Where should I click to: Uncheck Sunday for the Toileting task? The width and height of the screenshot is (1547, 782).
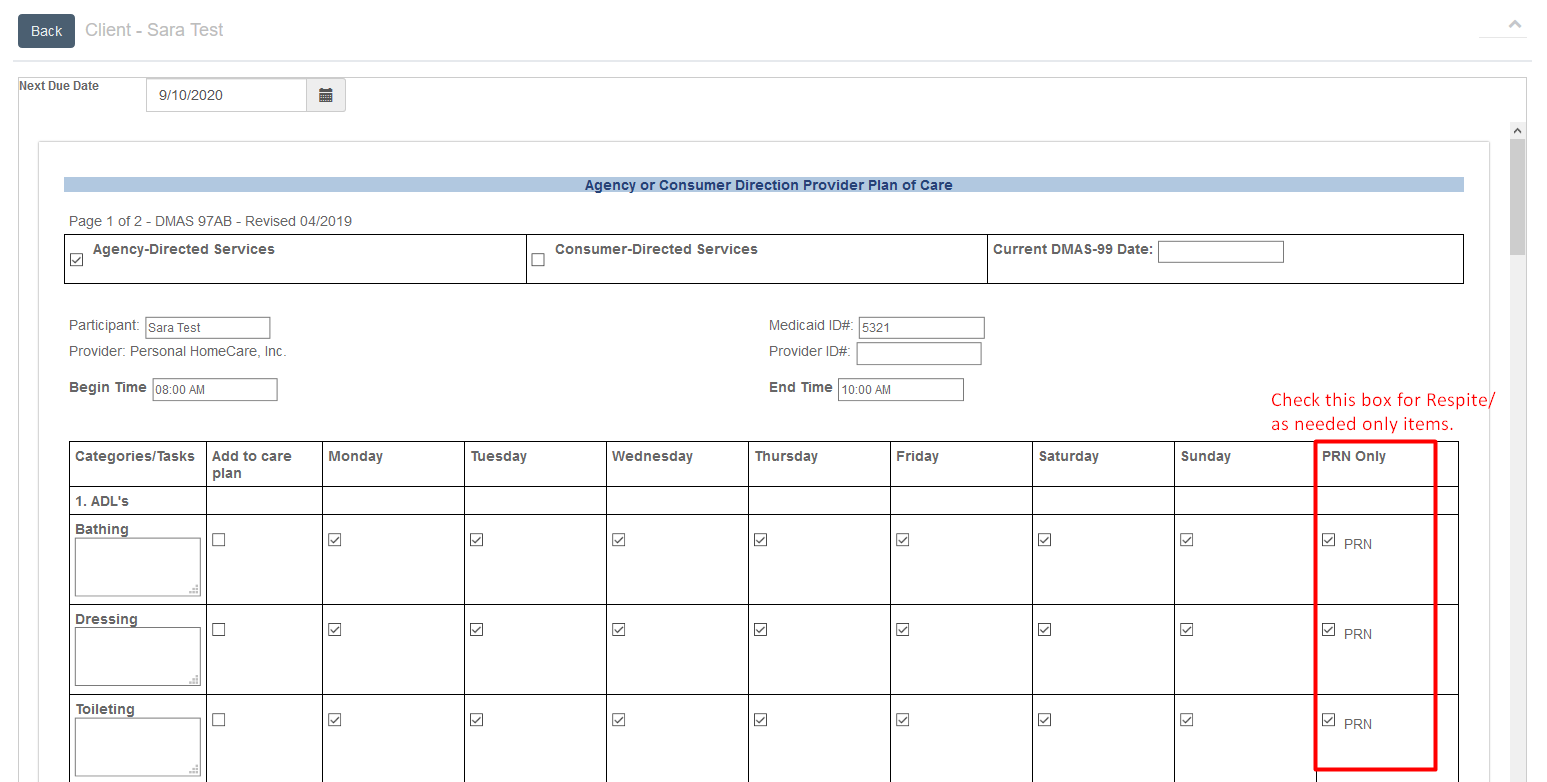[x=1187, y=719]
